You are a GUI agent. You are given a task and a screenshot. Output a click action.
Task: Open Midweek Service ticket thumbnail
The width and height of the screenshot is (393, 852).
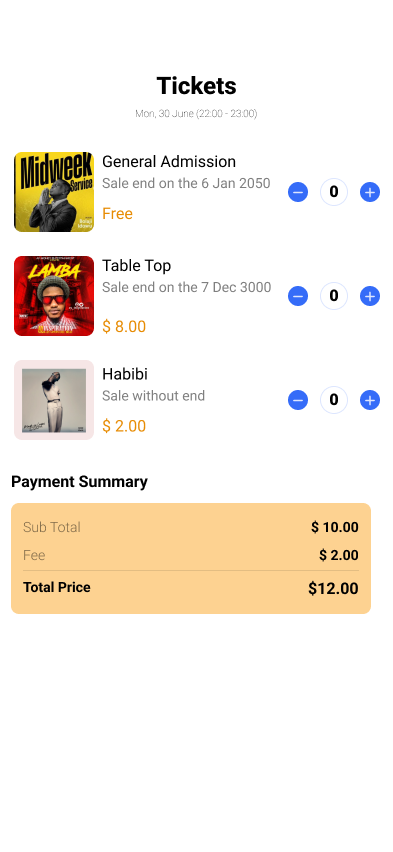(54, 192)
